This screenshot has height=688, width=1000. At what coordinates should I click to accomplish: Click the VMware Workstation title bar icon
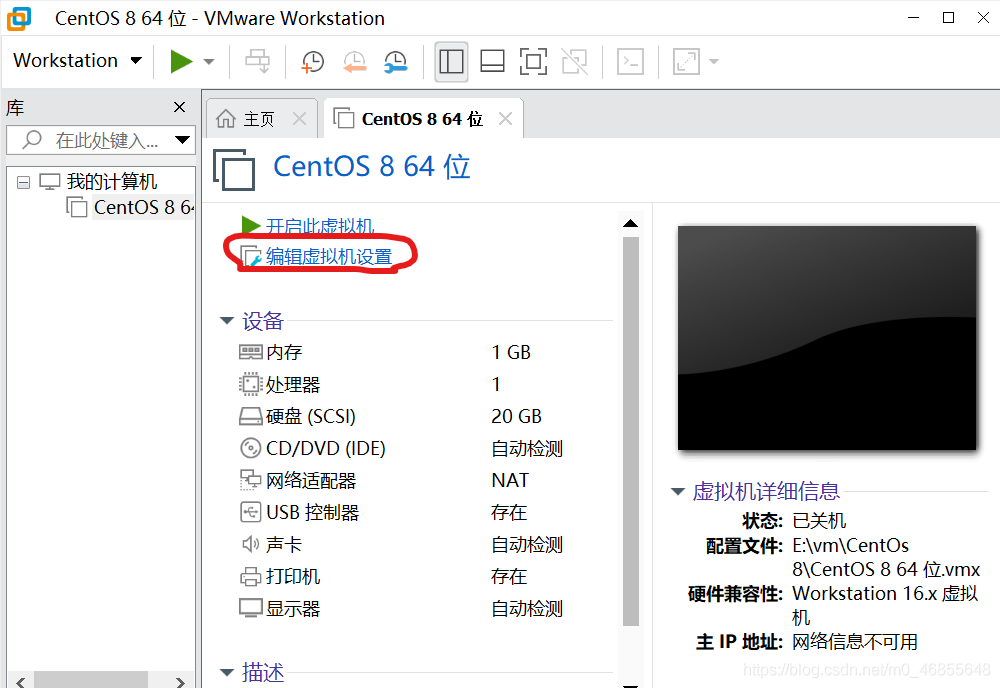pyautogui.click(x=18, y=18)
